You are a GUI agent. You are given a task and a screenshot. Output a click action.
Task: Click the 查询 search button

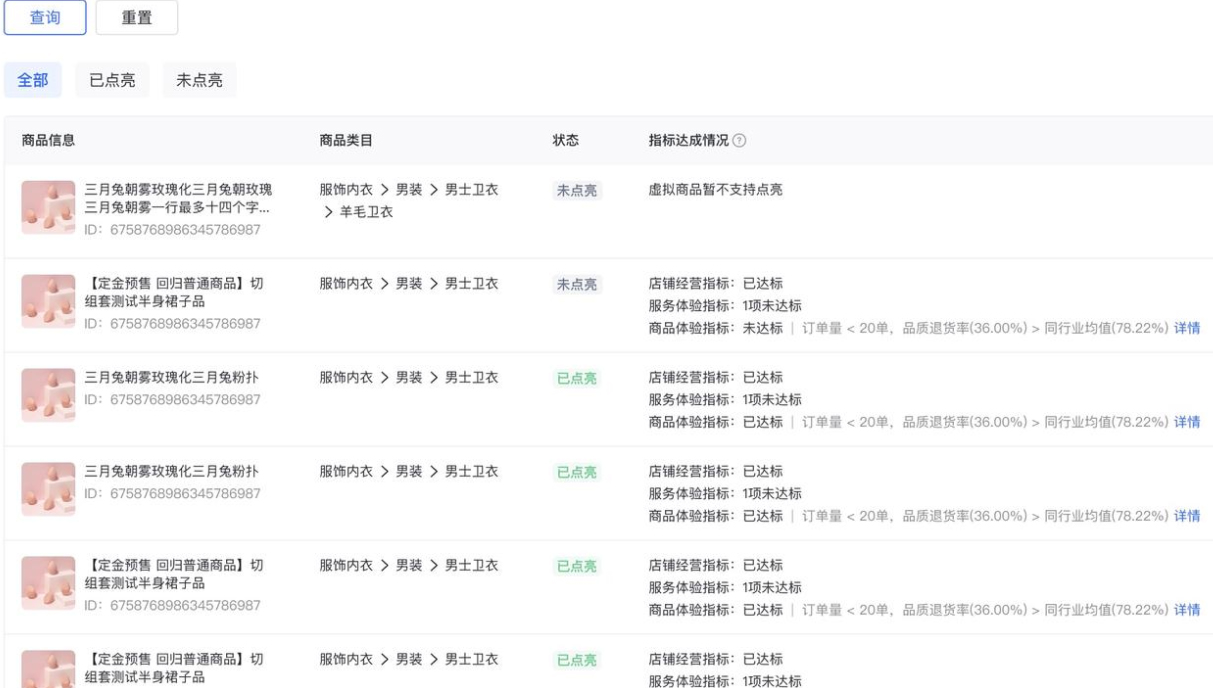(x=45, y=18)
